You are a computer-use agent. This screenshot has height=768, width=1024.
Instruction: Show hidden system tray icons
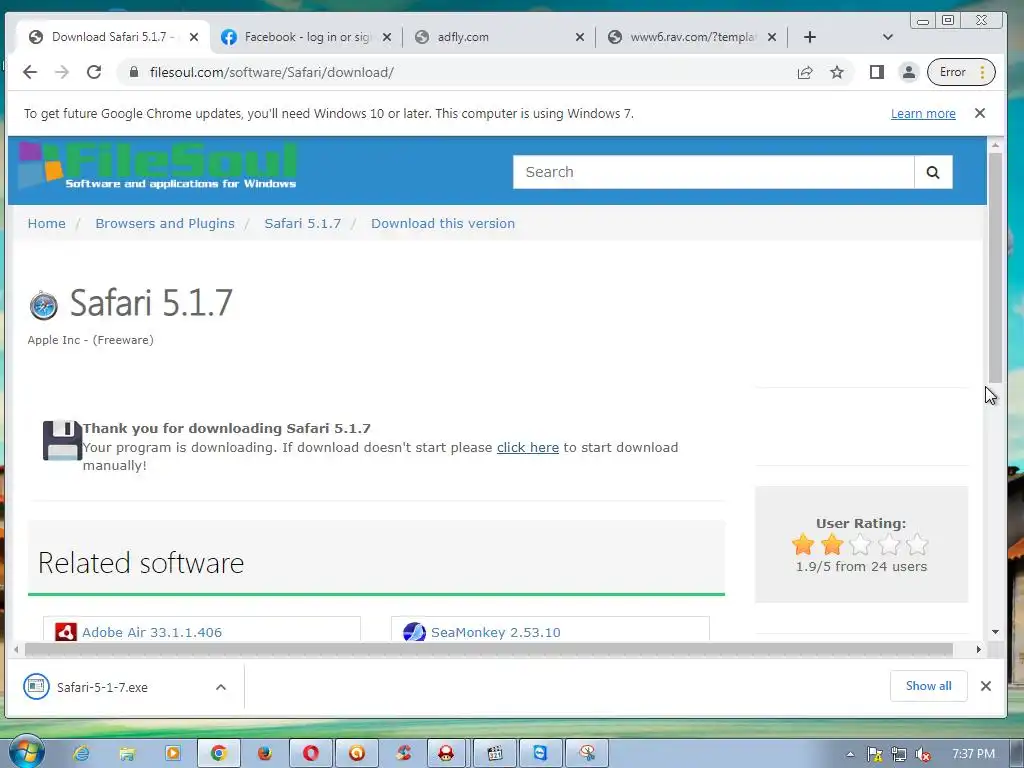tap(850, 754)
